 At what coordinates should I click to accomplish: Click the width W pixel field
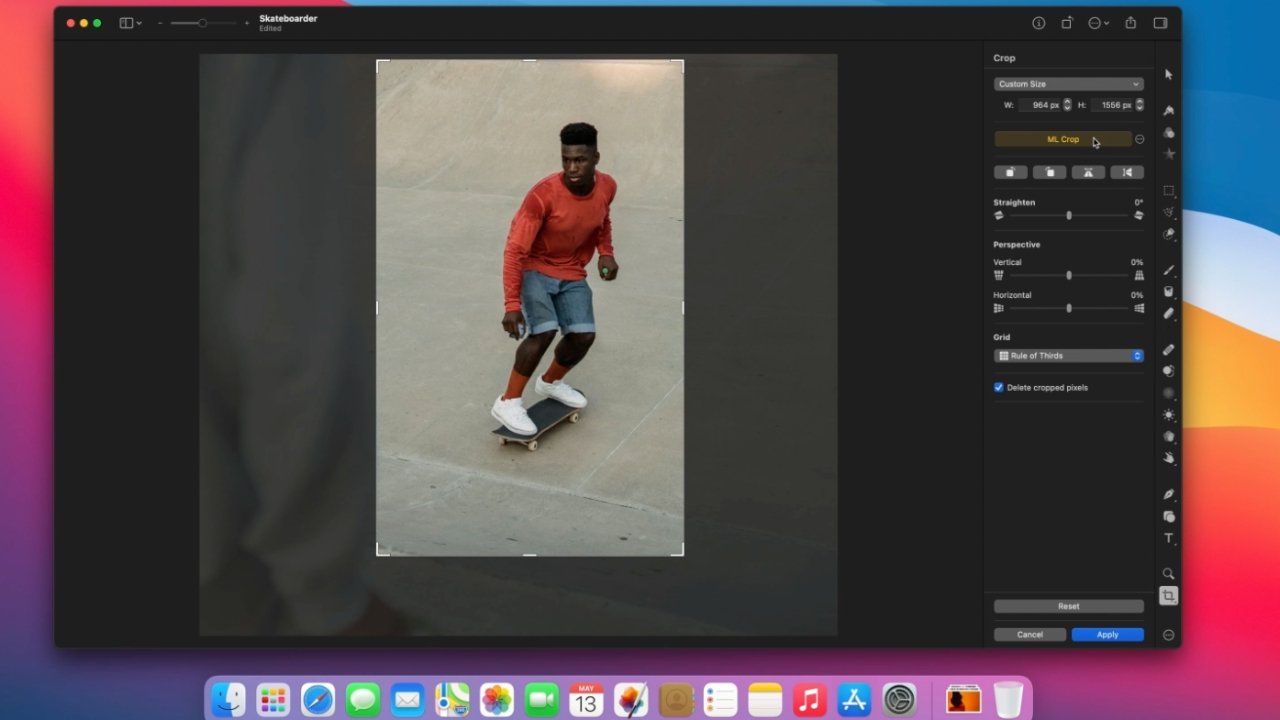click(1040, 105)
